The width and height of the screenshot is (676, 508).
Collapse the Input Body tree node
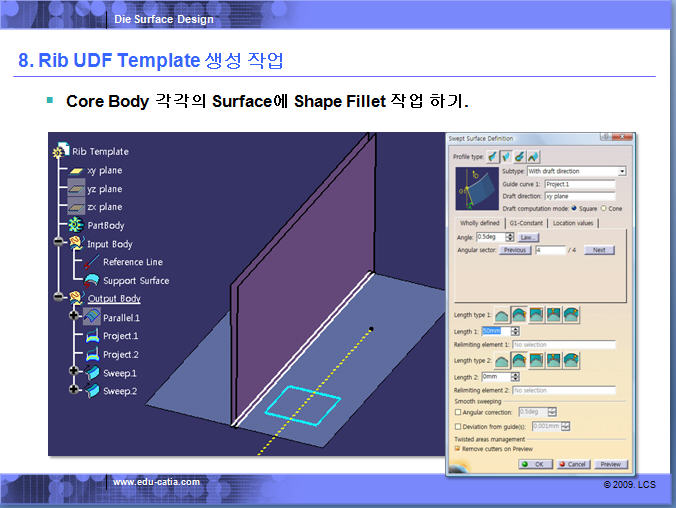59,244
